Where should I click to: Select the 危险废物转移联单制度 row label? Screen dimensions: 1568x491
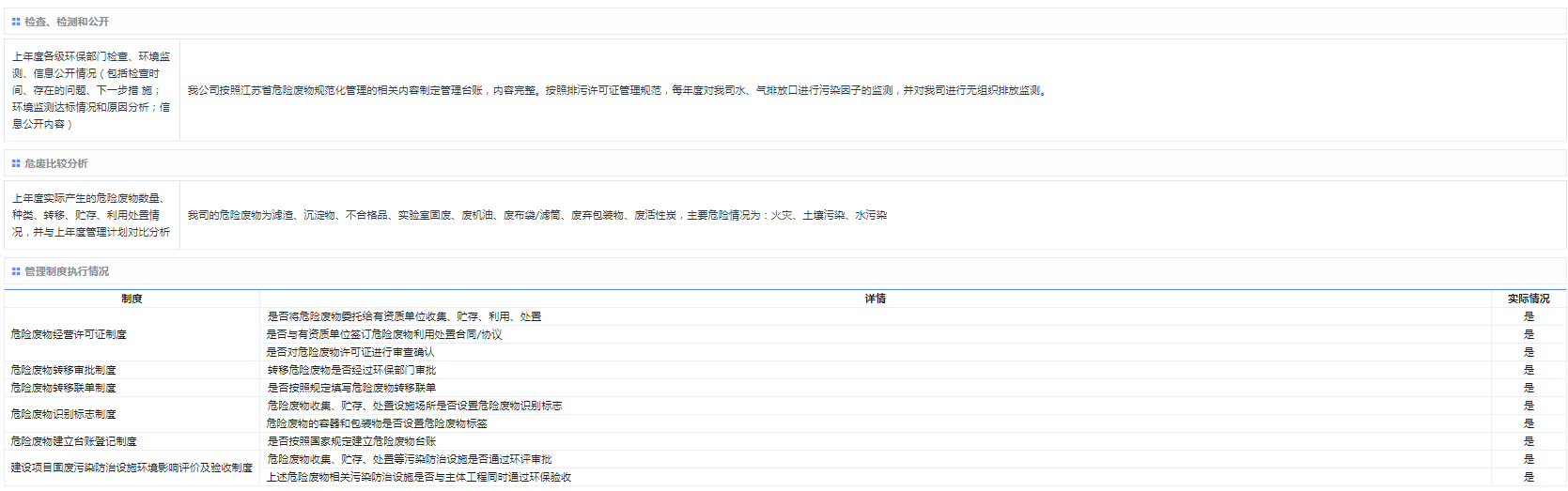point(64,388)
